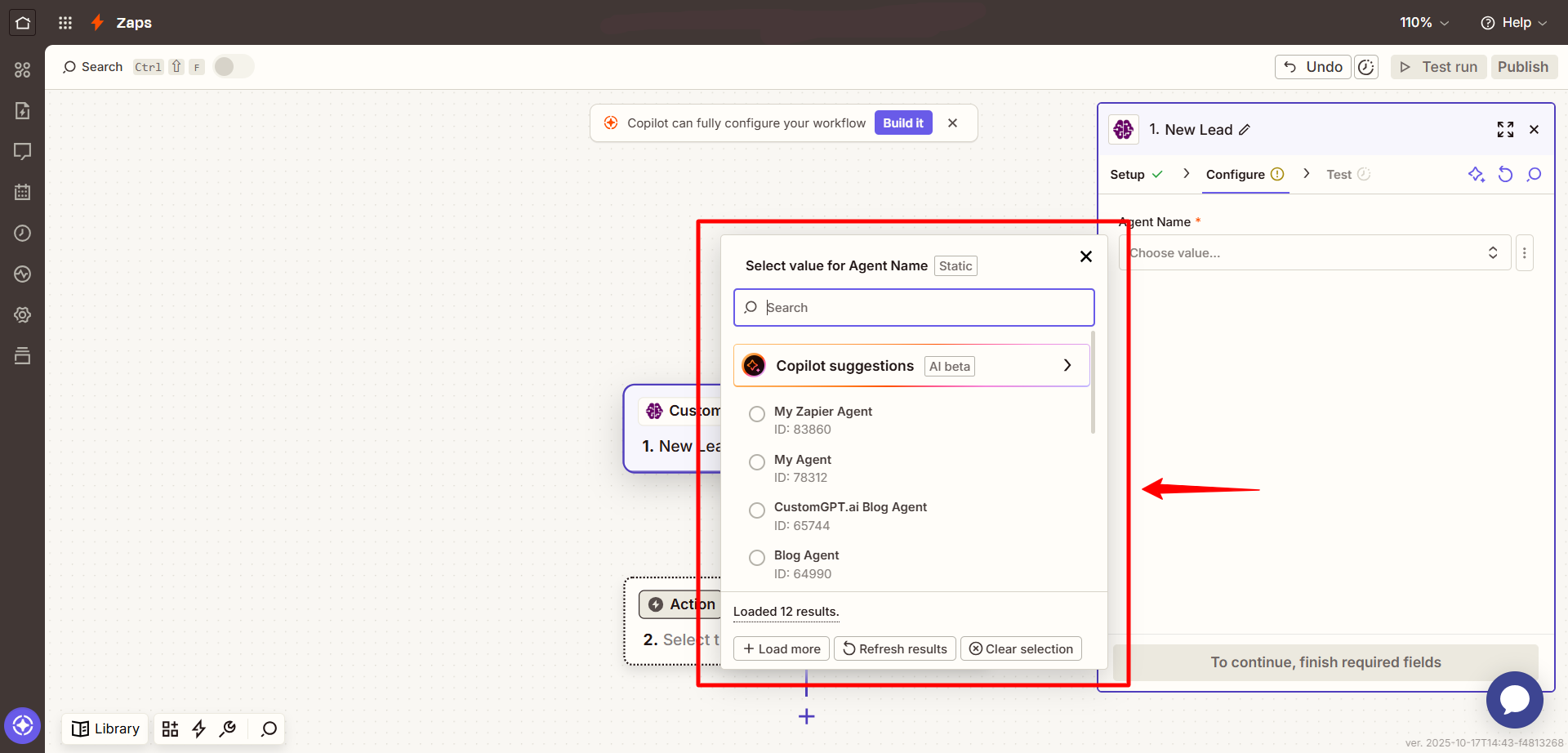Open the settings gear icon in sidebar
Image resolution: width=1568 pixels, height=753 pixels.
click(x=23, y=315)
